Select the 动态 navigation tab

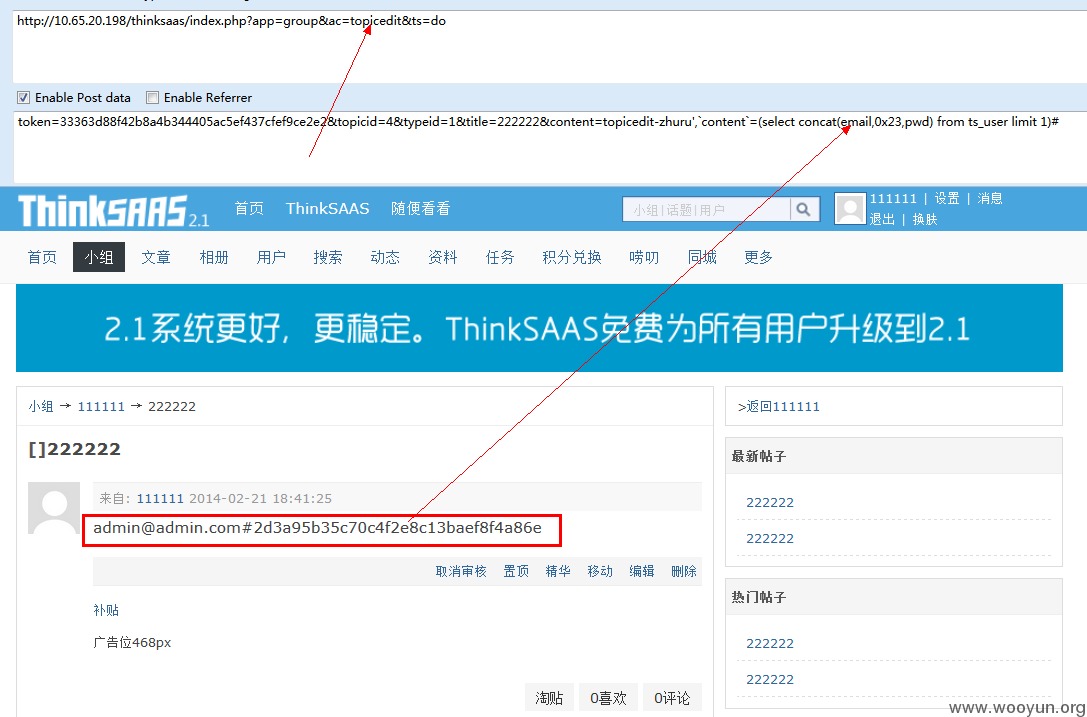[385, 257]
